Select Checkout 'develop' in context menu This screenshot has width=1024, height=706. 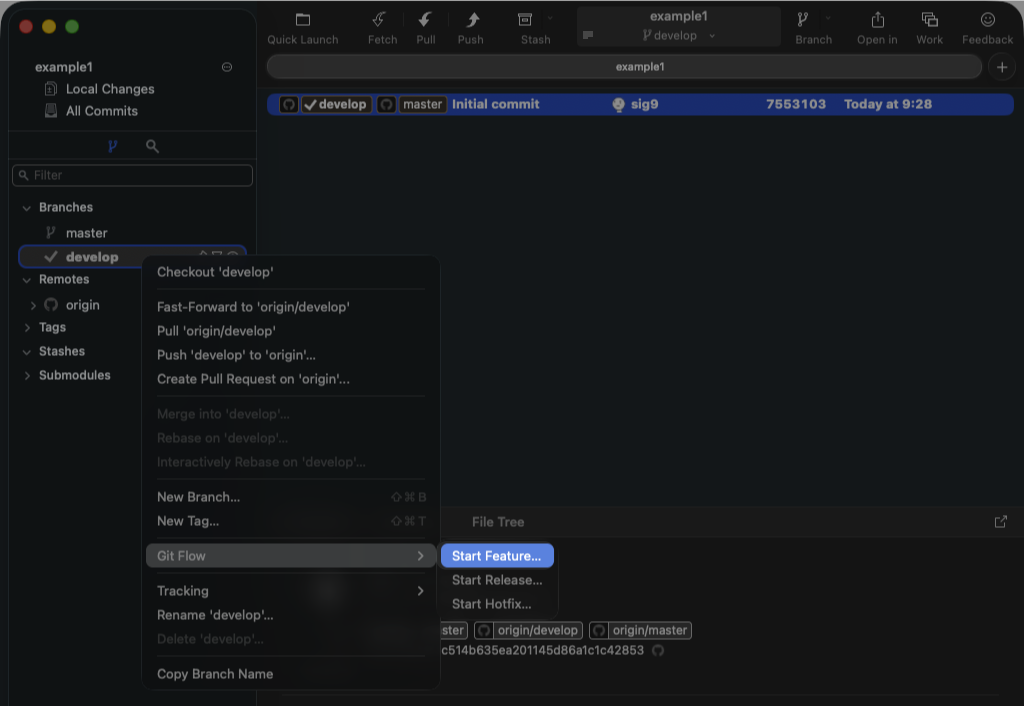pyautogui.click(x=215, y=272)
